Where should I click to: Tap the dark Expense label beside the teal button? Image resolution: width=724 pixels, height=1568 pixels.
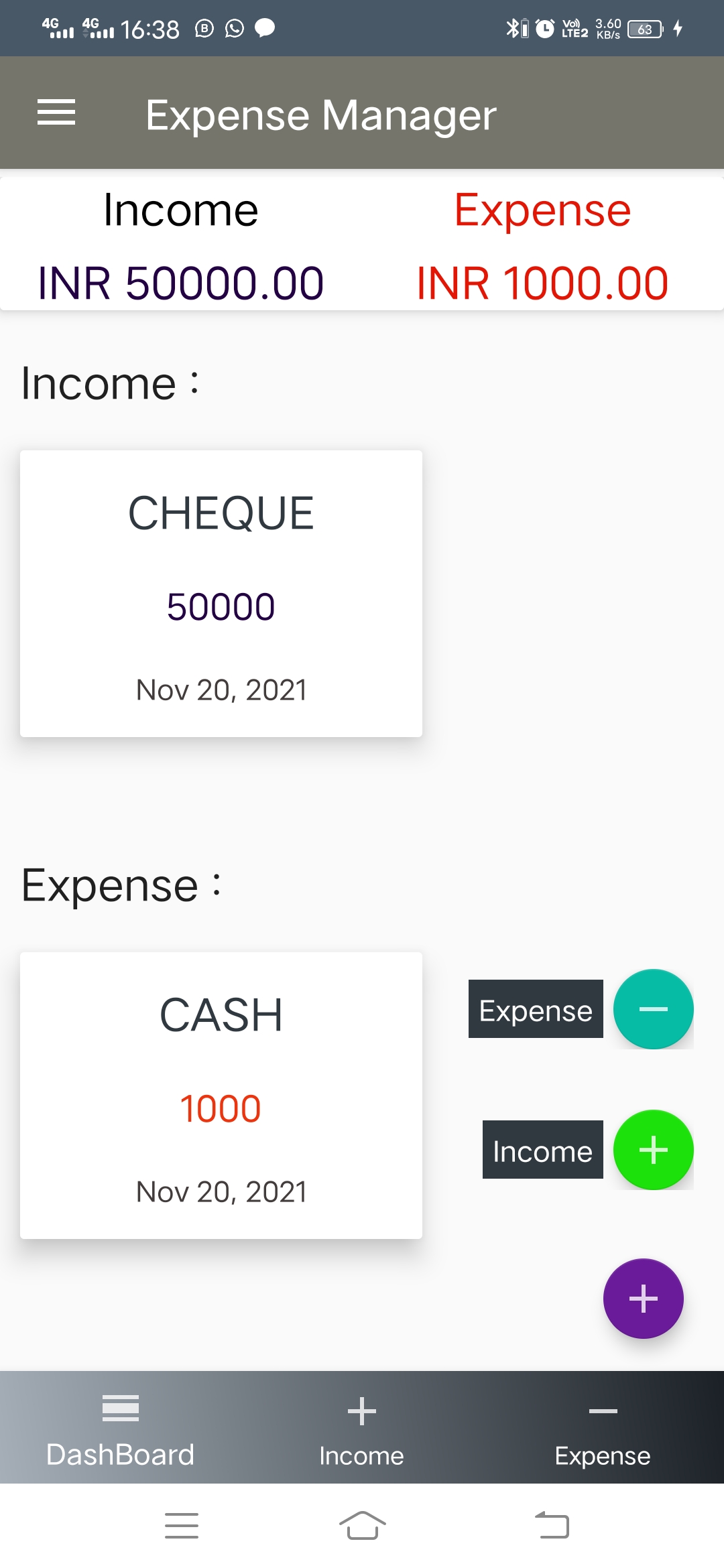[x=536, y=1009]
